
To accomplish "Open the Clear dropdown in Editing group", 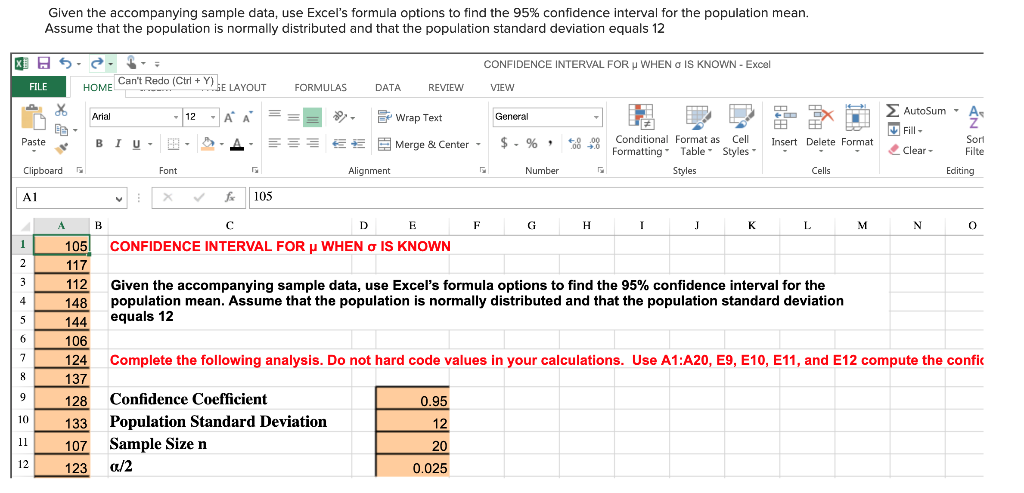I will [x=910, y=150].
